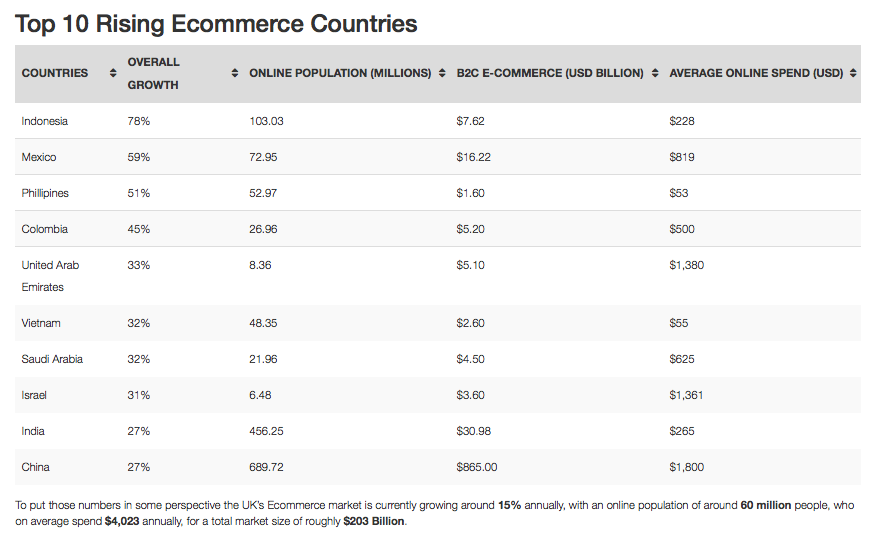Select Vietnam's 32% growth cell
The image size is (871, 540).
coord(139,323)
